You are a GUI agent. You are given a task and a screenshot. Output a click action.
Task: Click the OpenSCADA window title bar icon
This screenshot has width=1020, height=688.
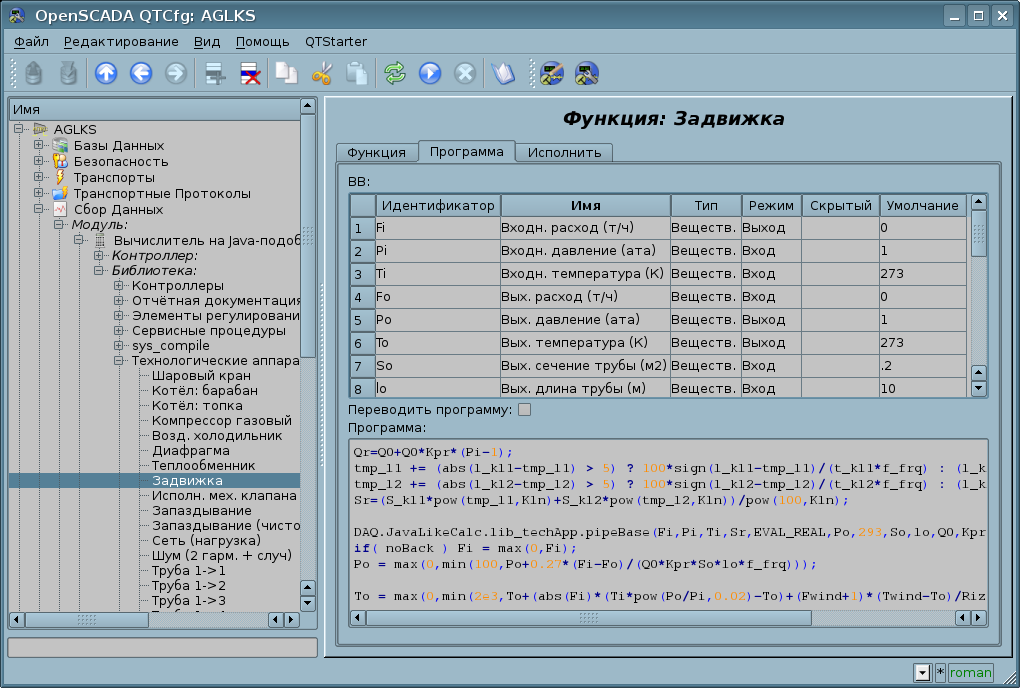click(x=17, y=16)
